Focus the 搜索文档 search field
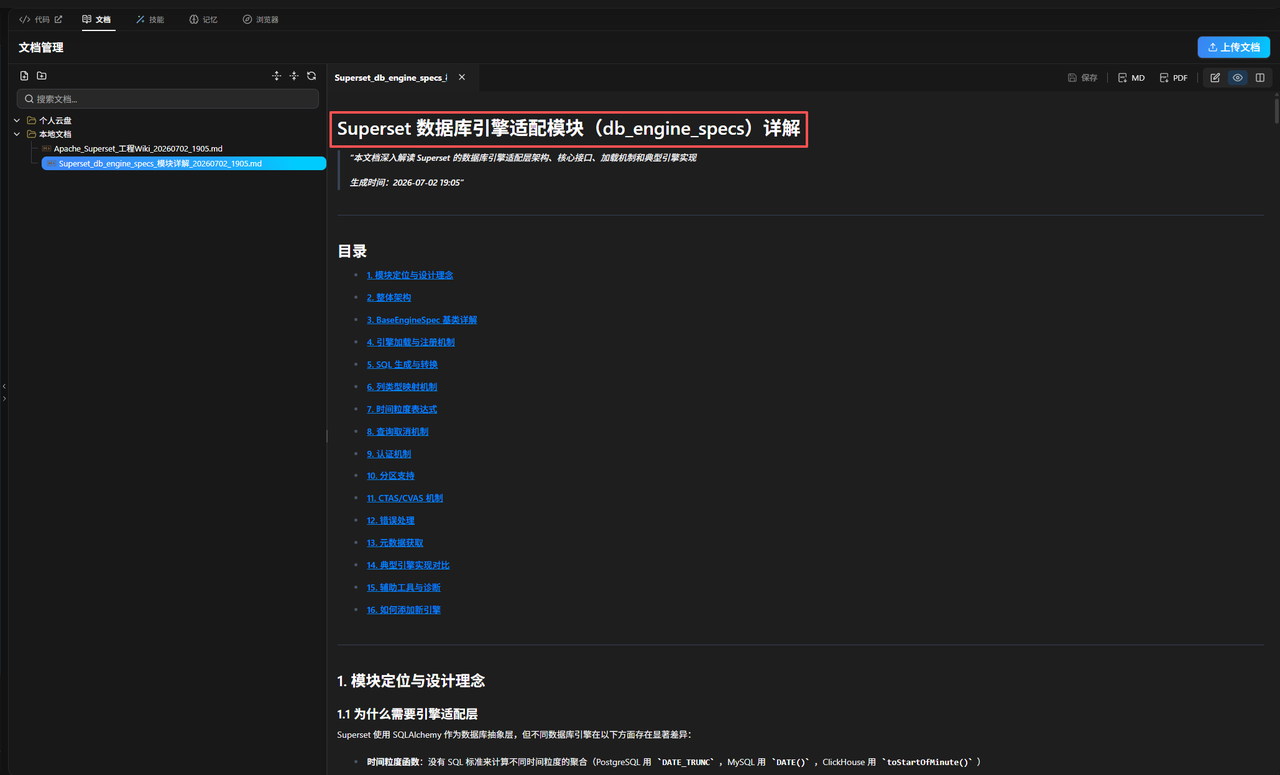Image resolution: width=1280 pixels, height=775 pixels. [168, 99]
